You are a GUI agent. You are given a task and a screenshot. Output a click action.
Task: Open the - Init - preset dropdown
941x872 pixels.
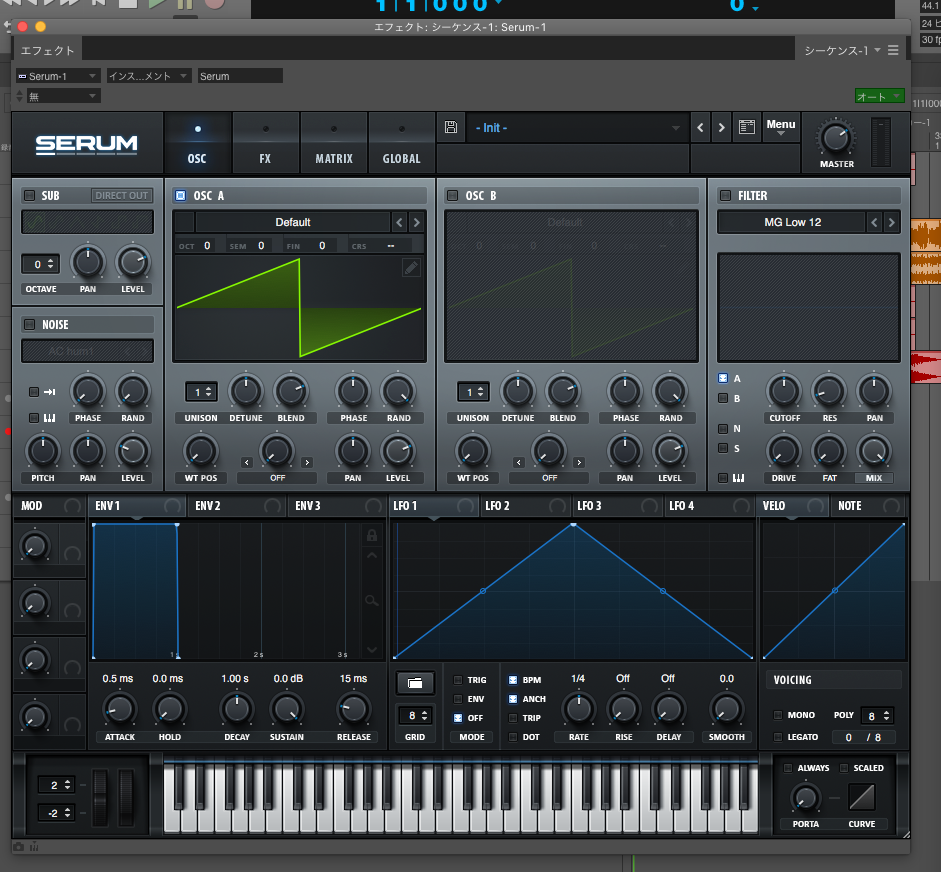click(576, 128)
